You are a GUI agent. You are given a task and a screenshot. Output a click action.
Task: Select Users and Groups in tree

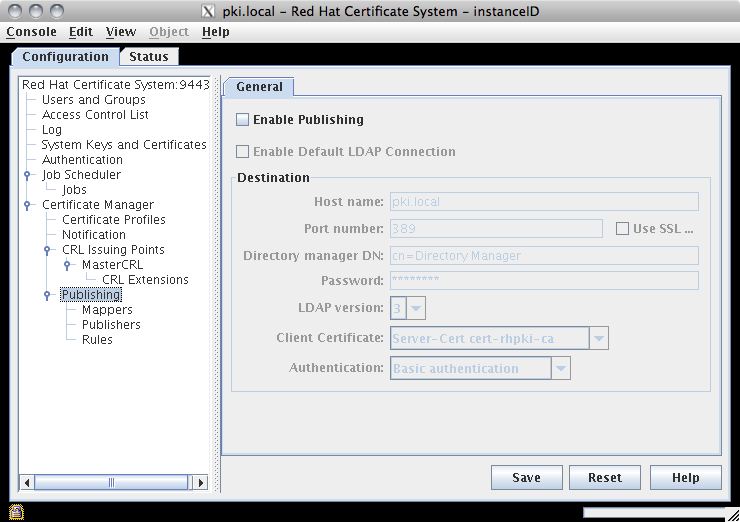pyautogui.click(x=93, y=100)
